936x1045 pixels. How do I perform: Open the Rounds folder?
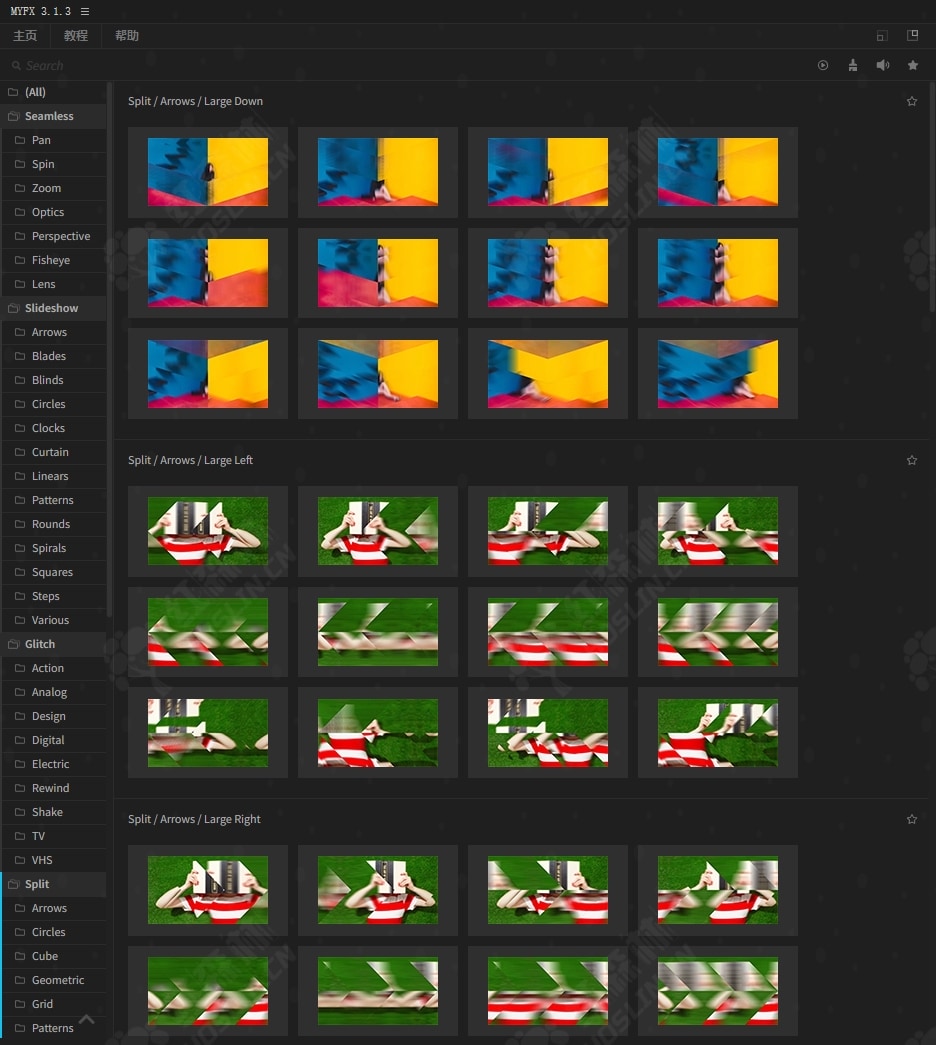[54, 524]
